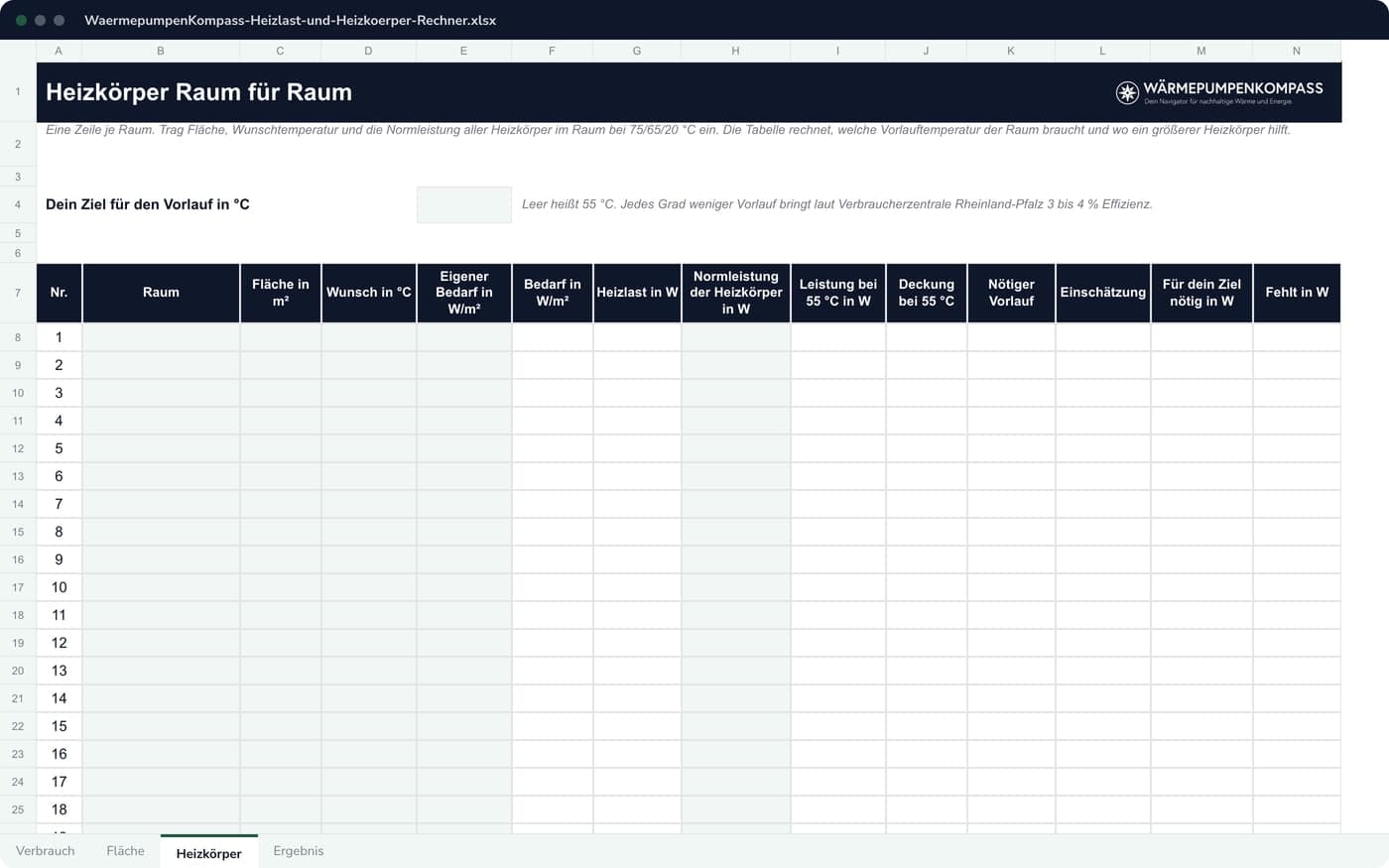This screenshot has width=1389, height=868.
Task: Select the Fläche in m² cell for room 2
Action: click(x=281, y=365)
